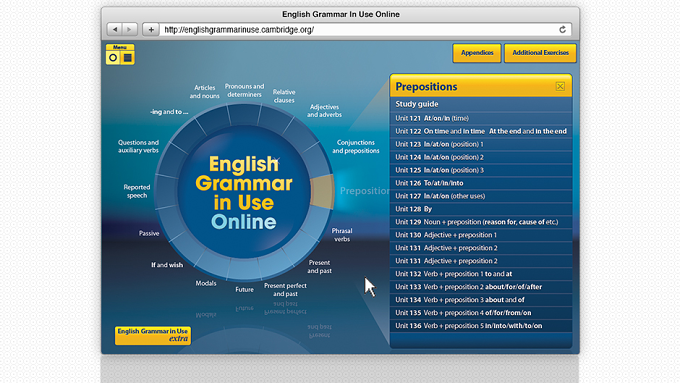Select the -ing and to ... section
680x383 pixels.
tap(169, 112)
